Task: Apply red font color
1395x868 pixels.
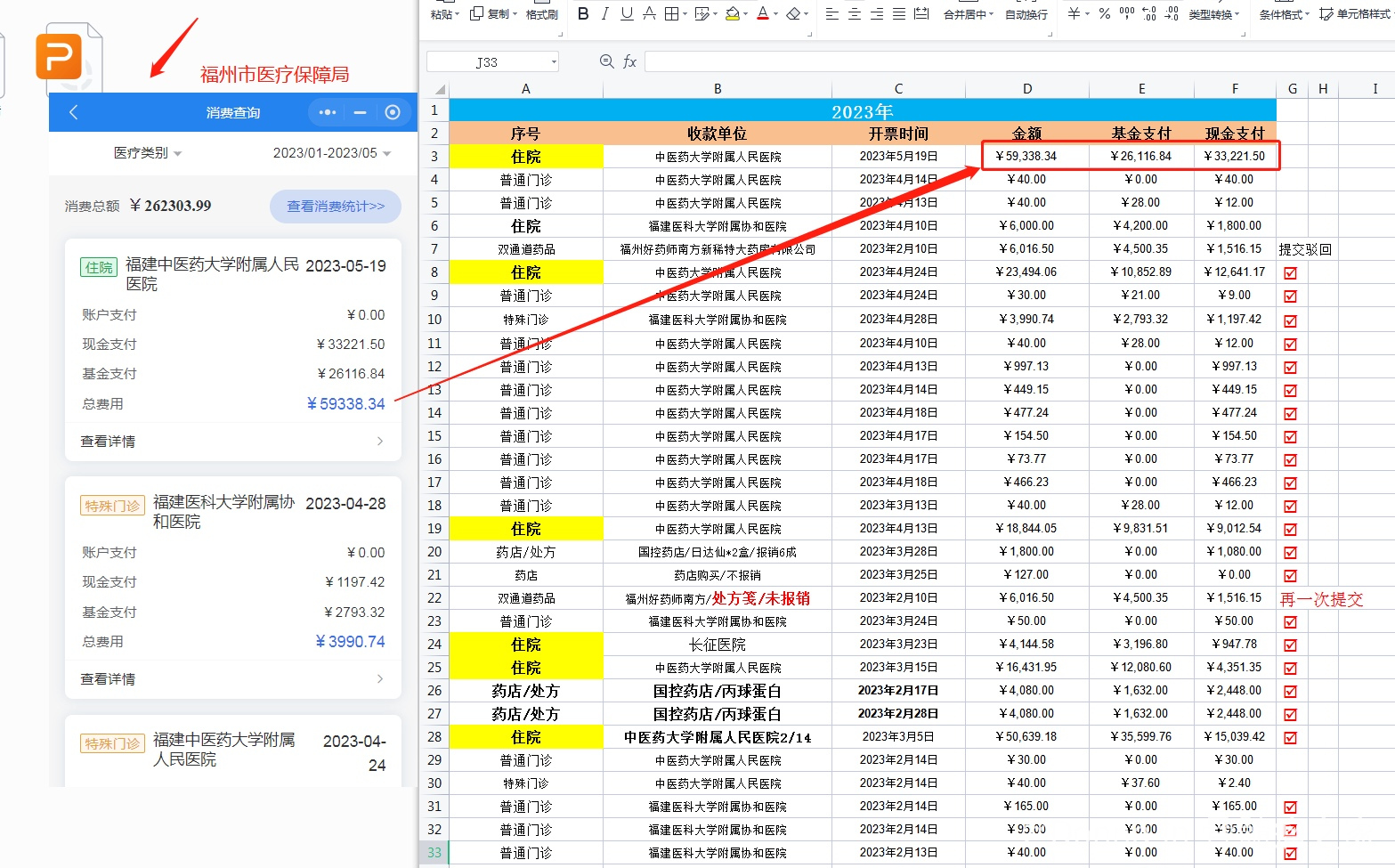Action: coord(763,13)
